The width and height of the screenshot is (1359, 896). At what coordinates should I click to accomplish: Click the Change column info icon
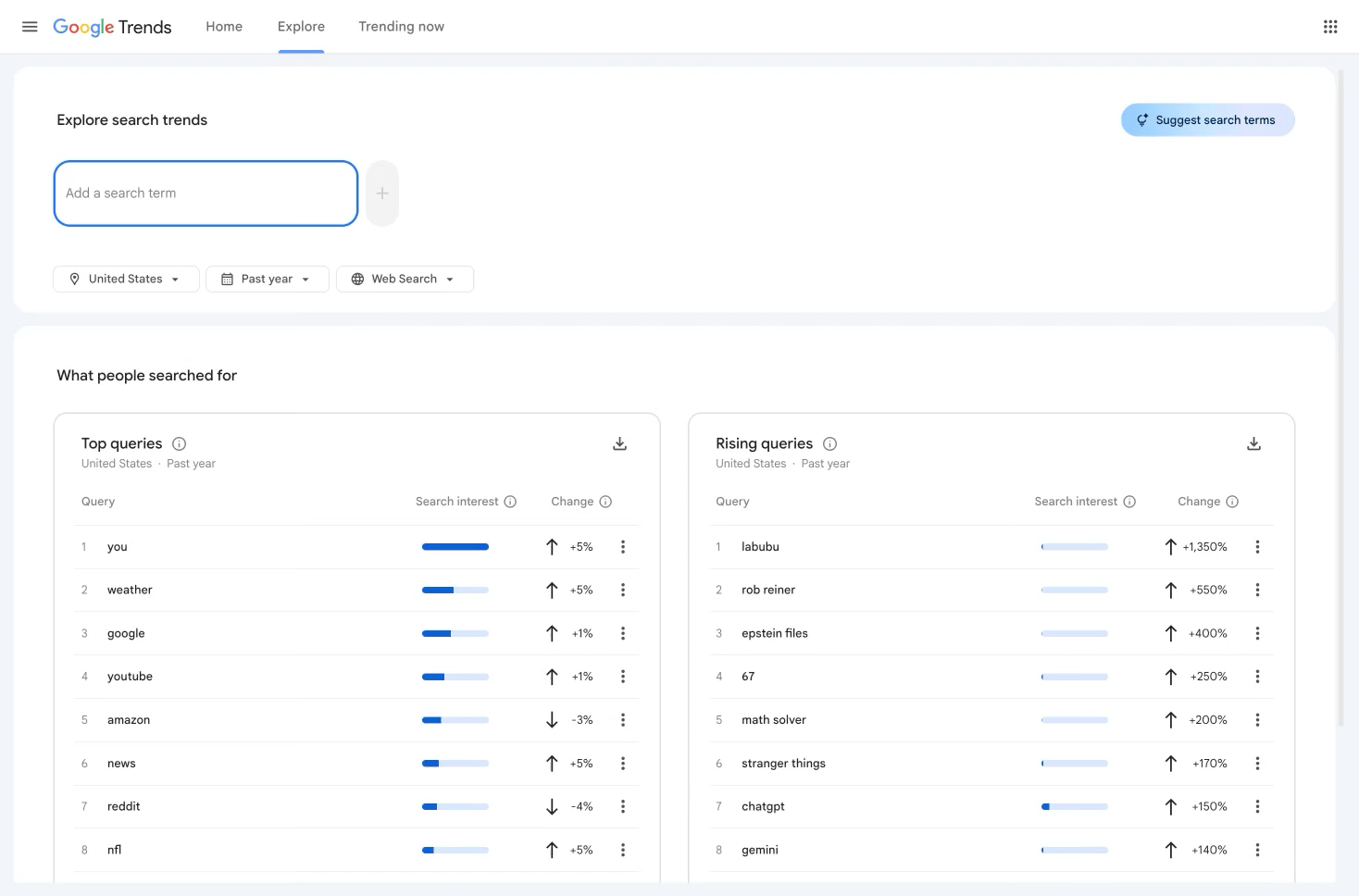[x=607, y=501]
